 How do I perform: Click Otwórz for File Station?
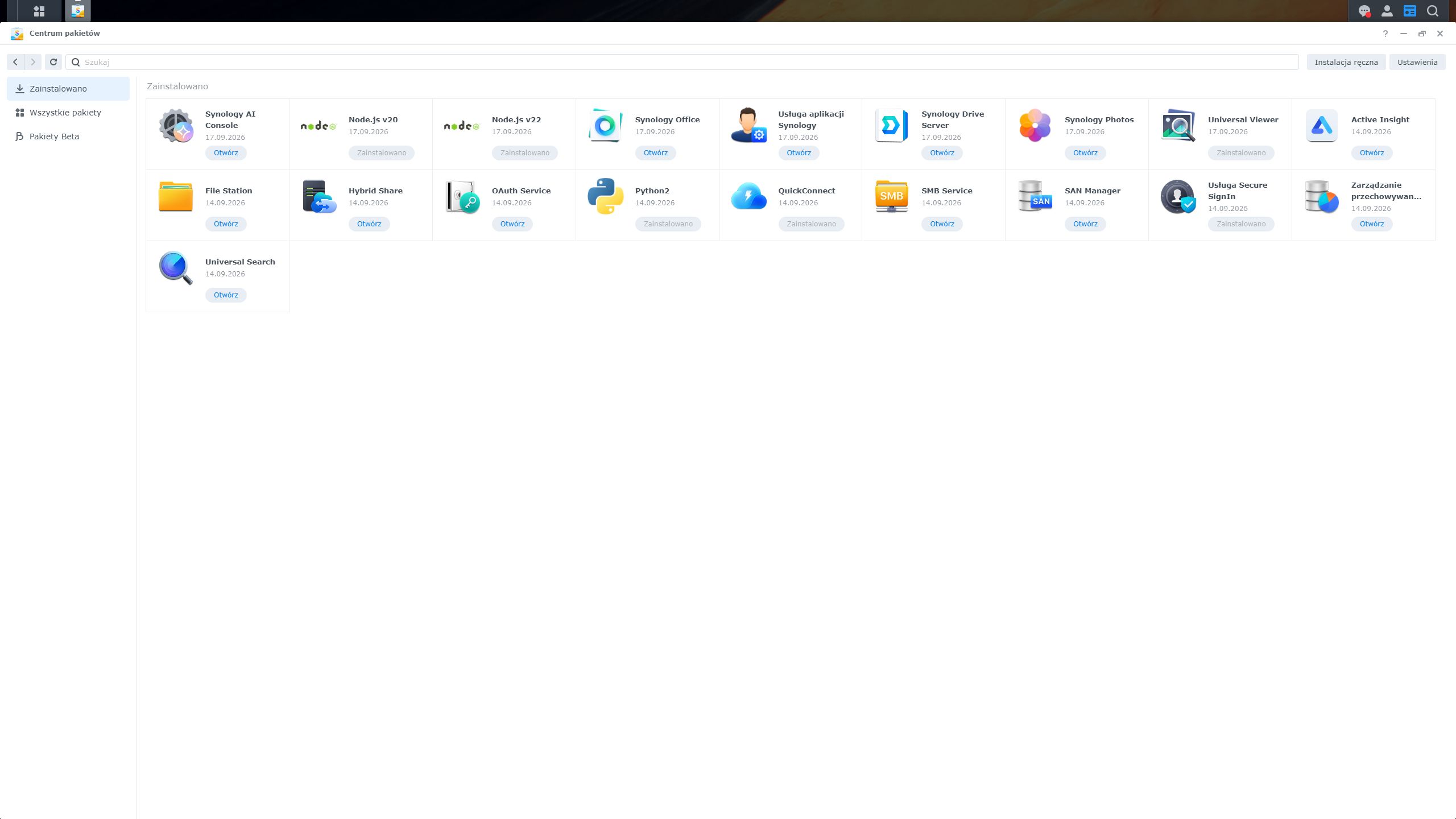[226, 224]
